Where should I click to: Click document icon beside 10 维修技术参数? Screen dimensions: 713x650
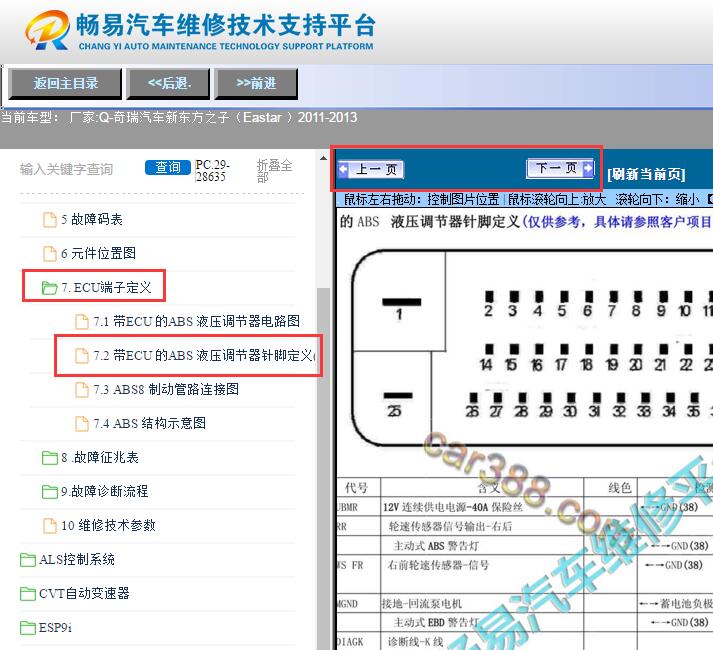pos(50,525)
